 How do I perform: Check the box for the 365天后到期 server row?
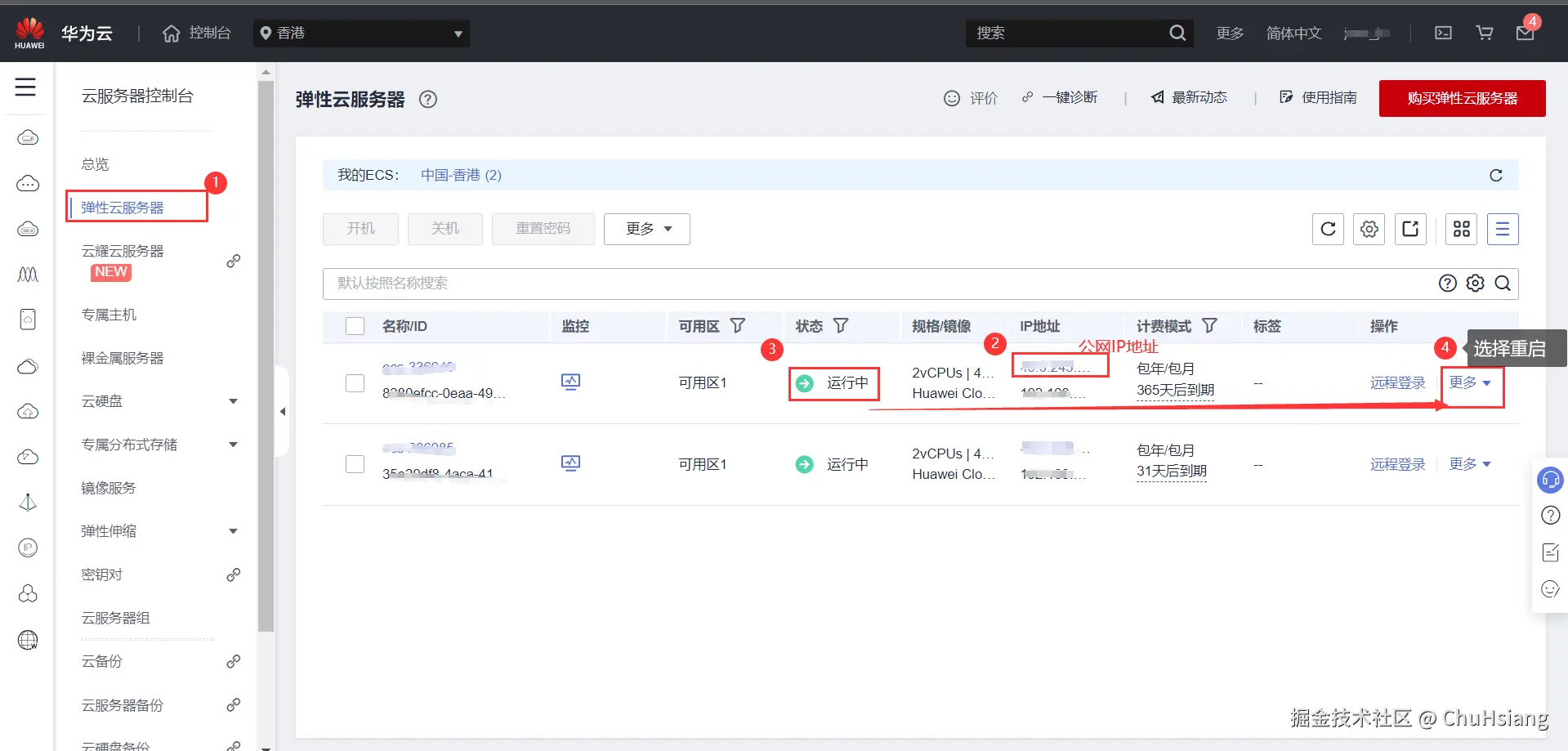click(x=355, y=382)
